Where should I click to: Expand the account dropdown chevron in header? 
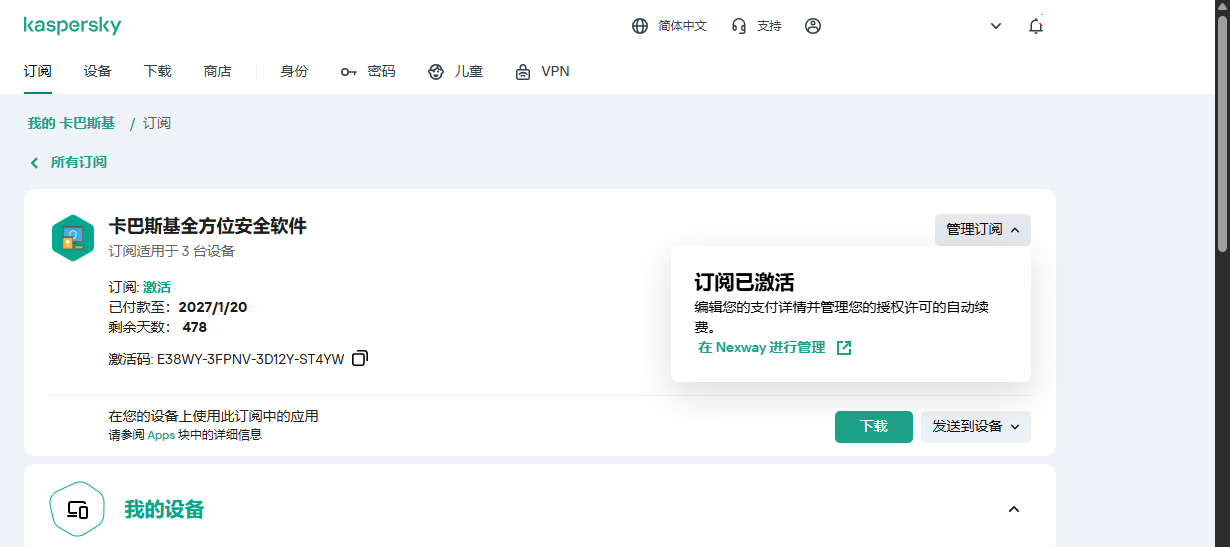(x=996, y=26)
